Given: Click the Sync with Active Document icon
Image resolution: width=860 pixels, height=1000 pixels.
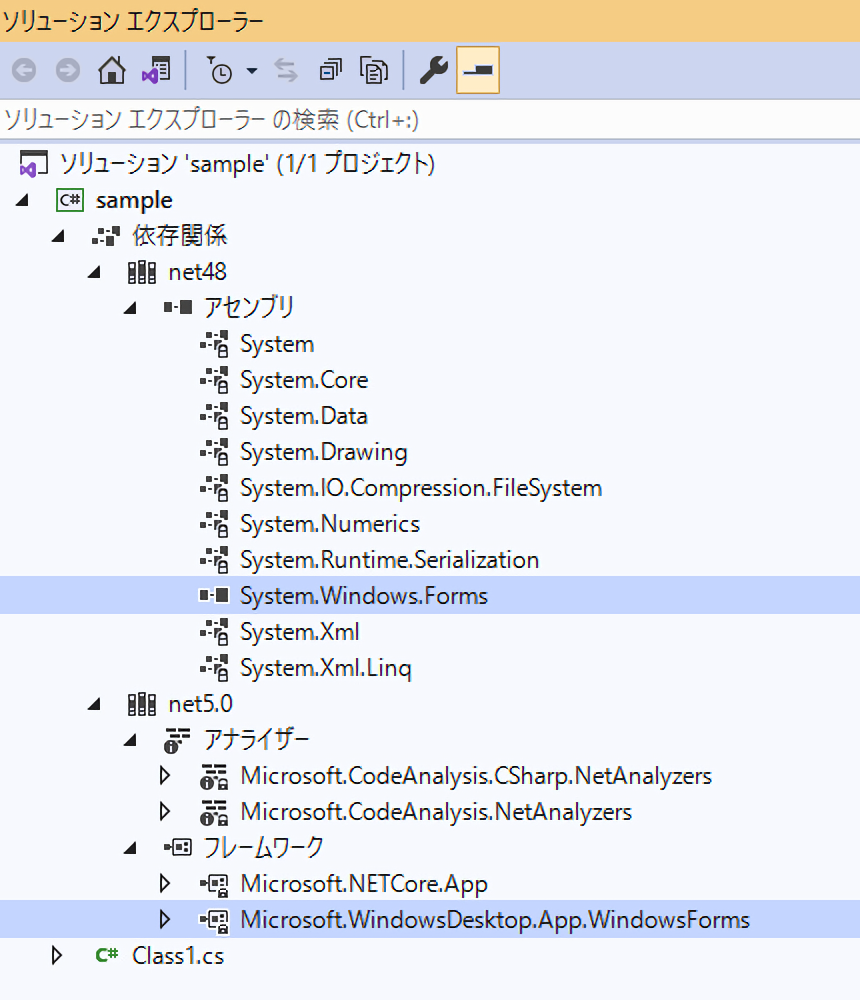Looking at the screenshot, I should (286, 71).
